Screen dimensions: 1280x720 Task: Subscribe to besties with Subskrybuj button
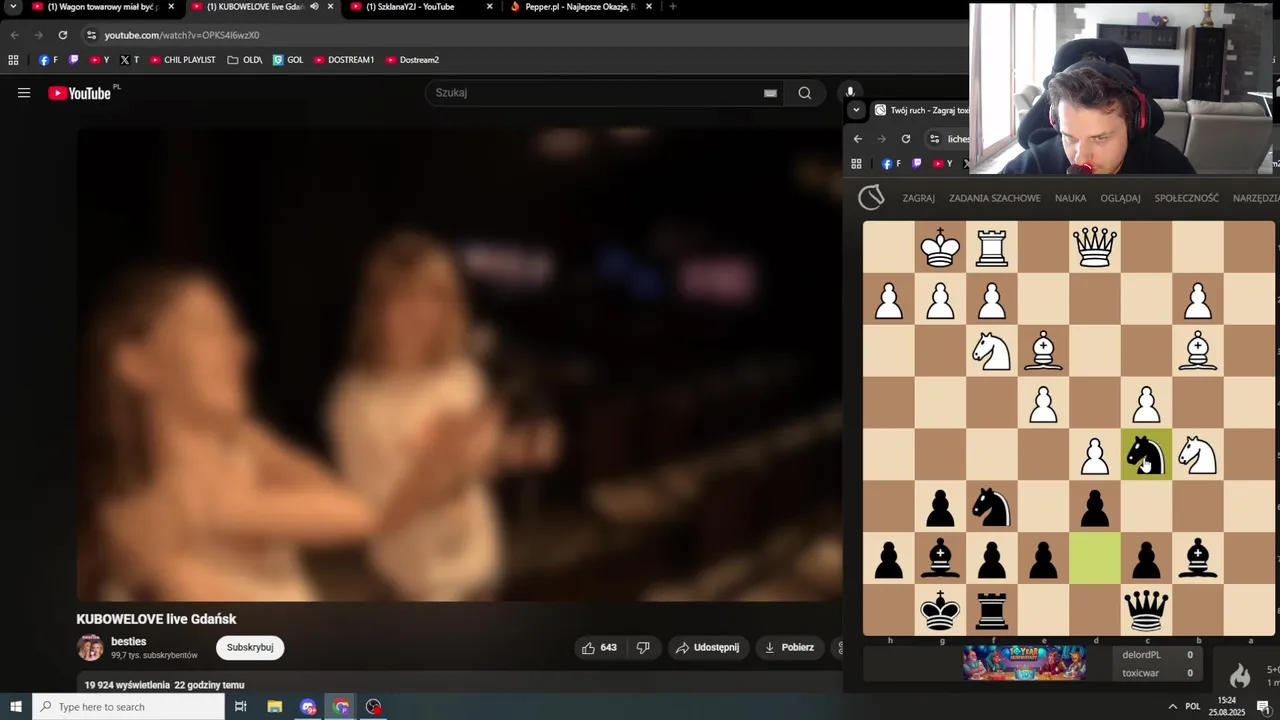250,647
